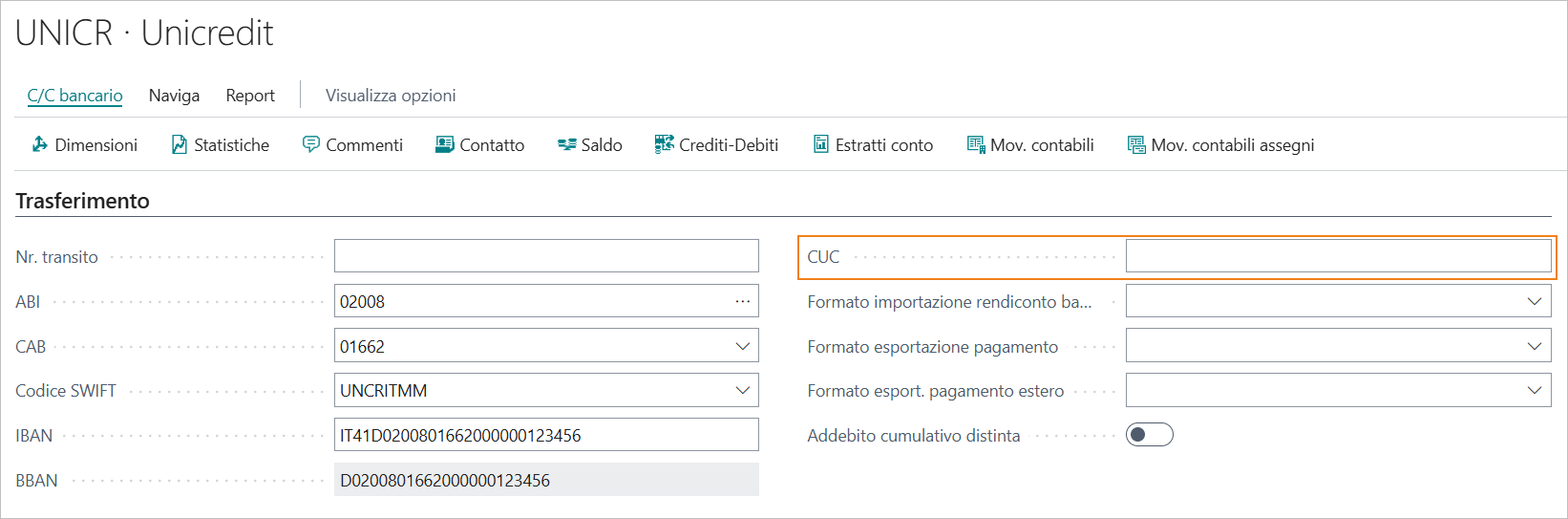Open Formato importazione rendiconto dropdown
The width and height of the screenshot is (1568, 519).
pyautogui.click(x=1534, y=301)
